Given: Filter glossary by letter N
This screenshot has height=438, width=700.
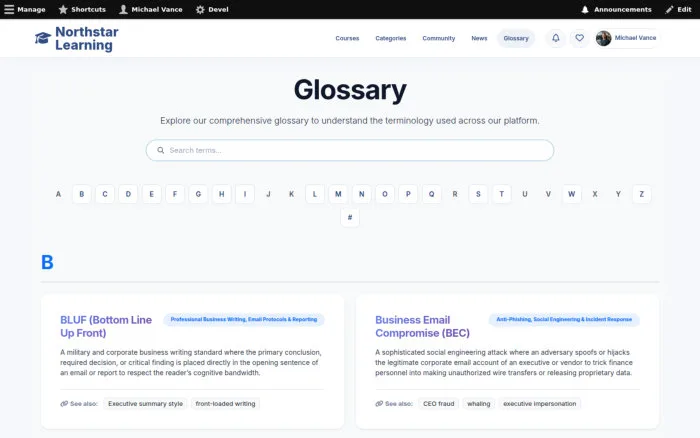Looking at the screenshot, I should coord(362,194).
